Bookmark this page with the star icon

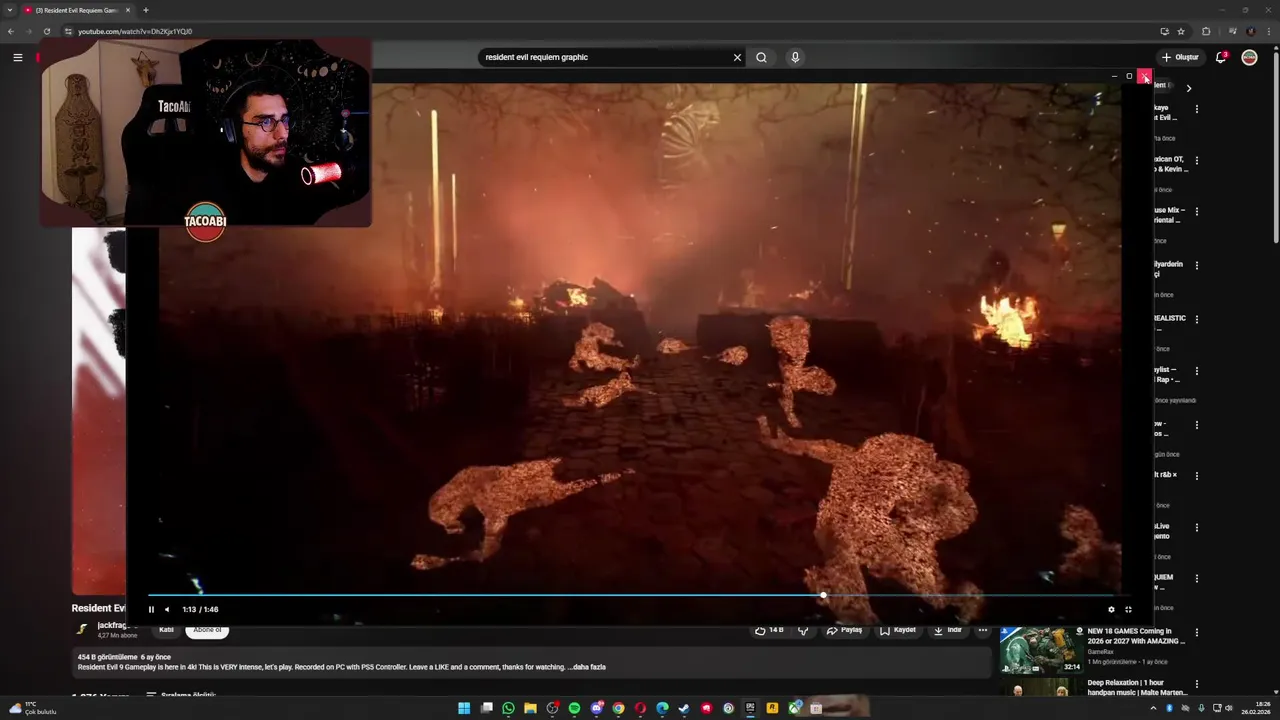point(1181,31)
